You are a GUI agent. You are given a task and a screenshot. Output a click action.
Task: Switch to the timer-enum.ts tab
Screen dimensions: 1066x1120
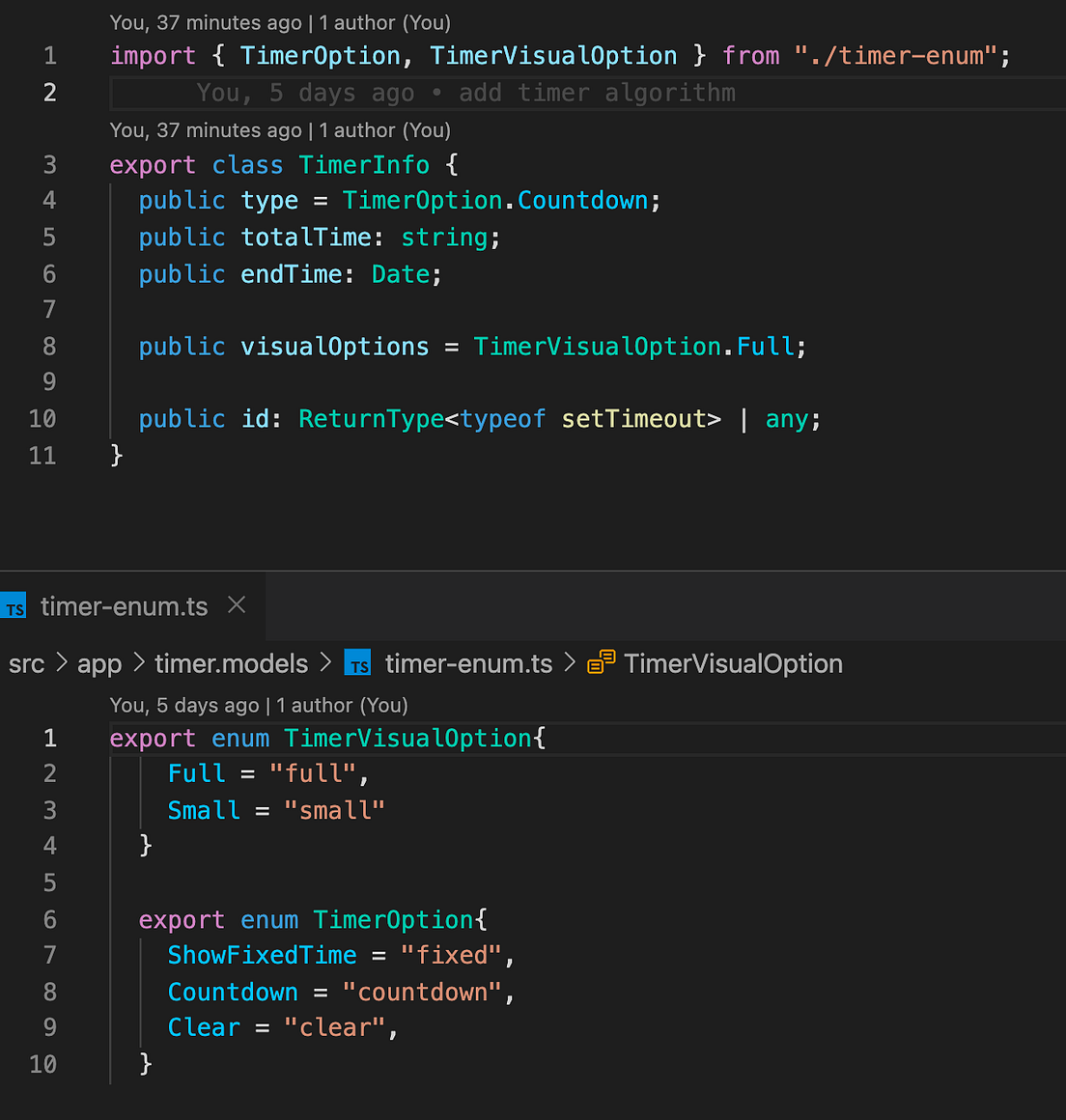click(x=124, y=606)
